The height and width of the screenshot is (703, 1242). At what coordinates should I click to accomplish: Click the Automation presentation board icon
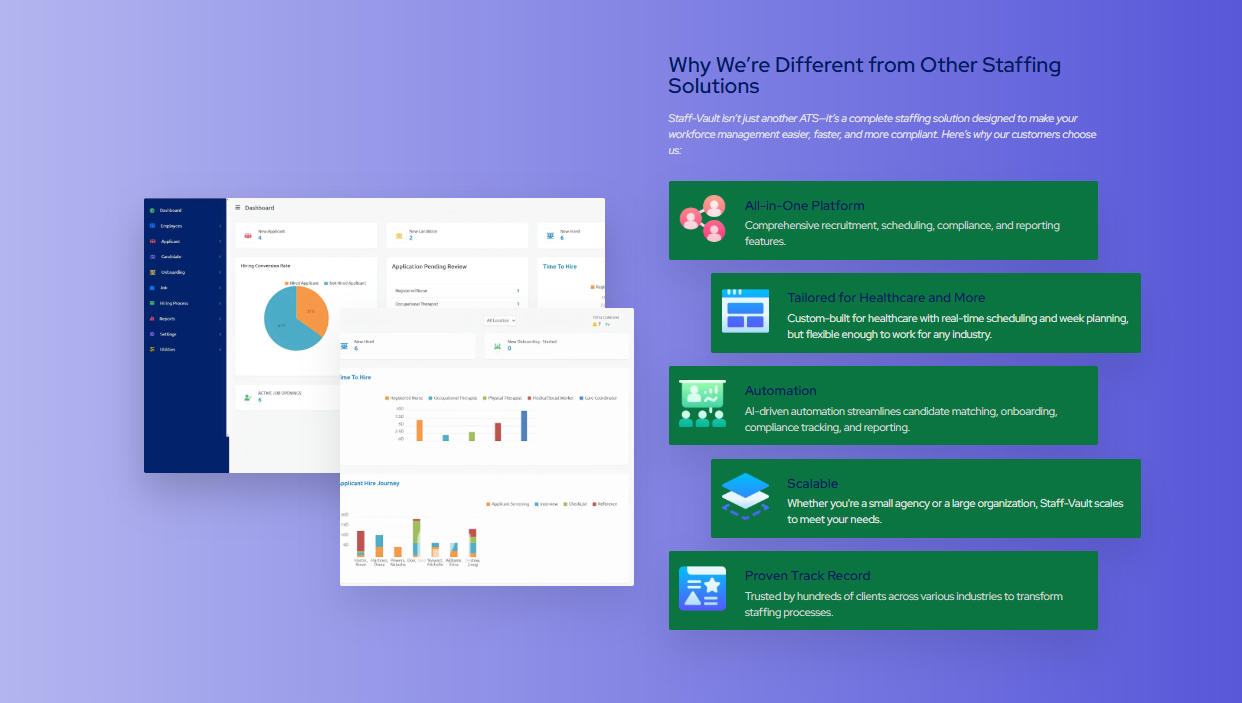(x=702, y=404)
